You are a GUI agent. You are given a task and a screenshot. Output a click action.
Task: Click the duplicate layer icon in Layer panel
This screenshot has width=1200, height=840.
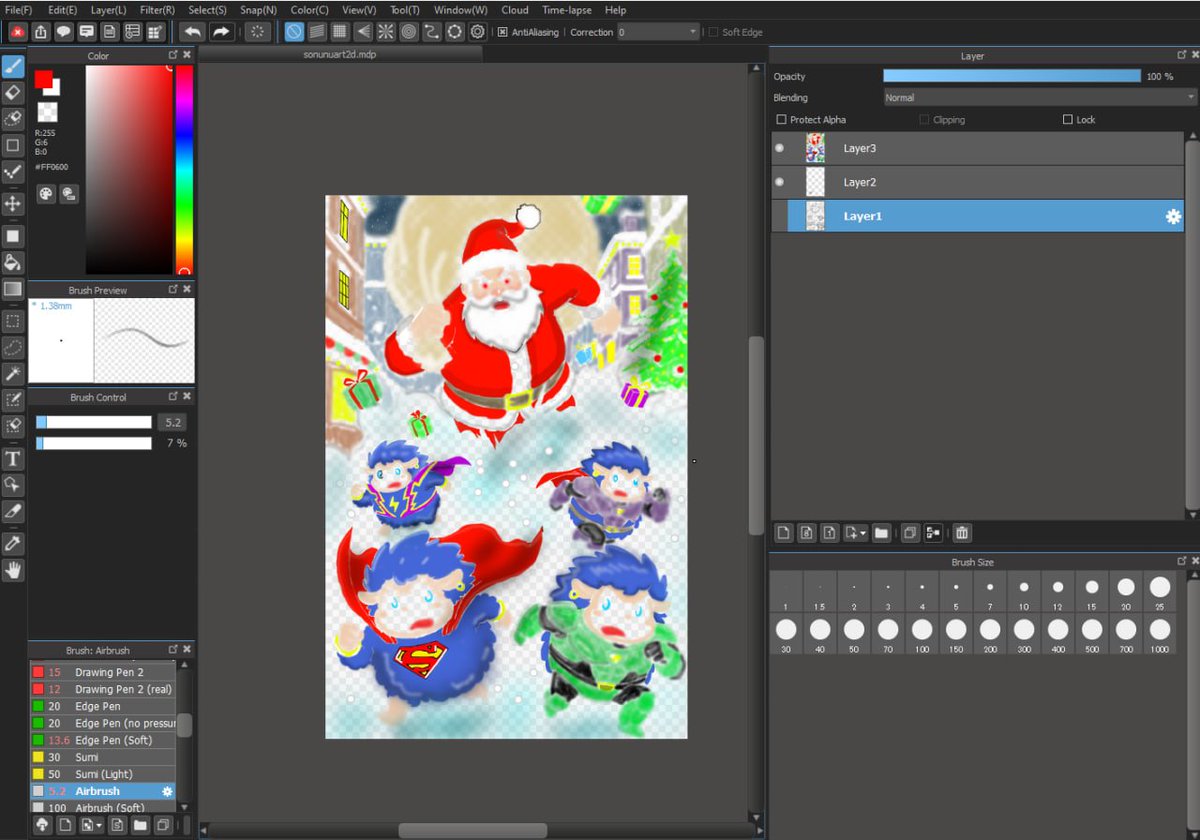(909, 533)
